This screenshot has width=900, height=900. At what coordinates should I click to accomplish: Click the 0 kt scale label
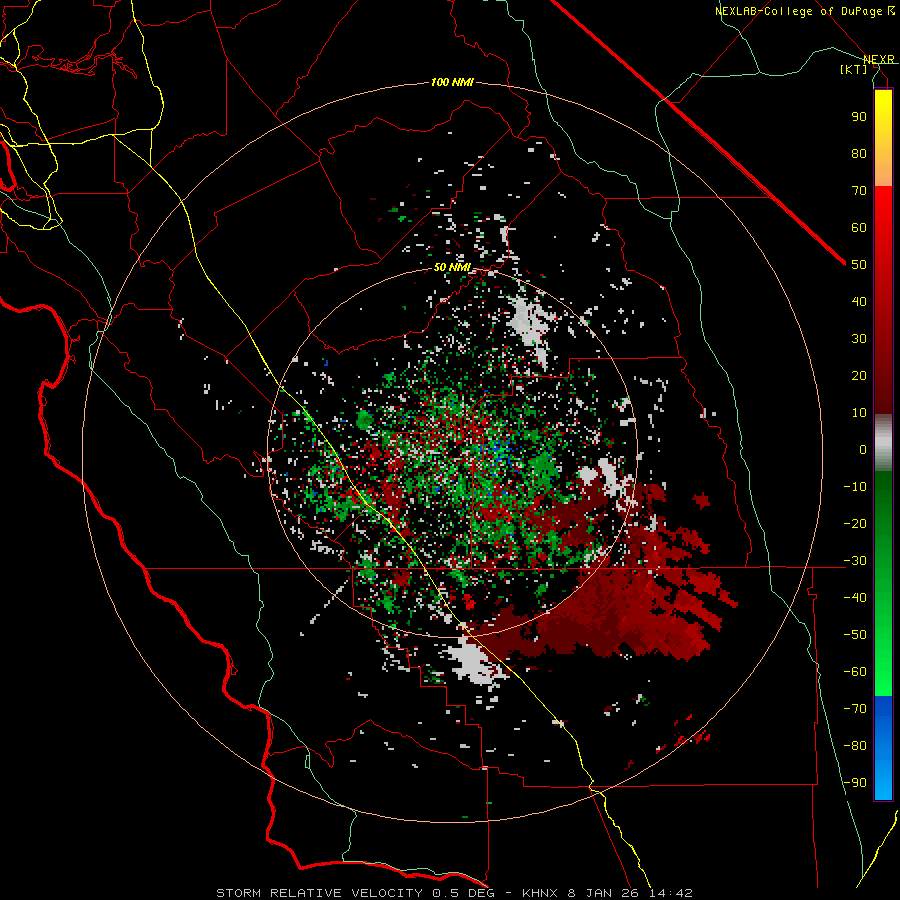pyautogui.click(x=863, y=449)
